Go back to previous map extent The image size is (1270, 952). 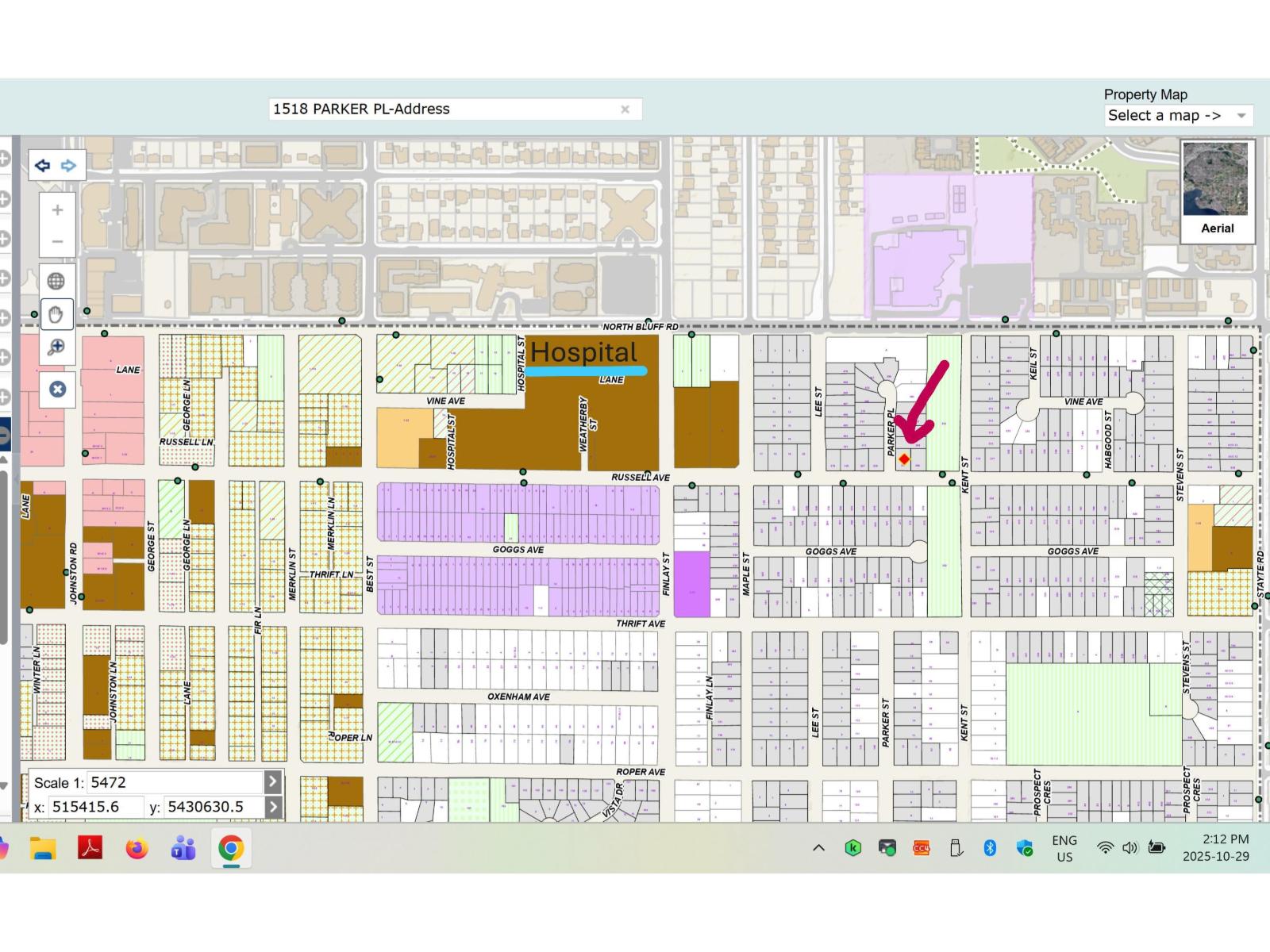point(43,166)
